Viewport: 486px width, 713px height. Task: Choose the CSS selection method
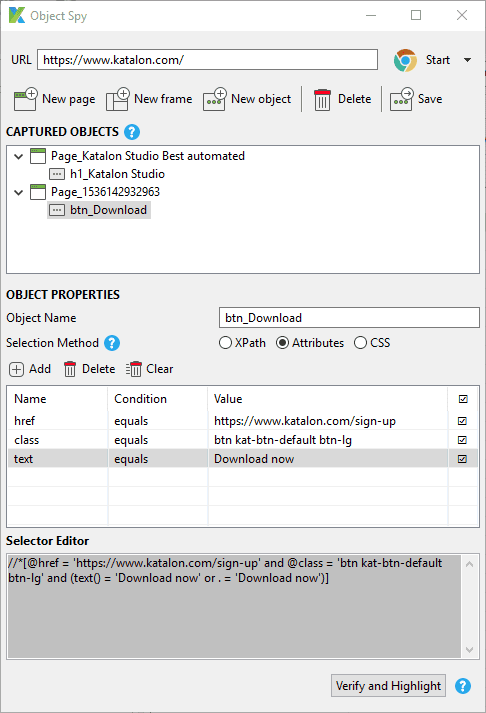[x=361, y=342]
